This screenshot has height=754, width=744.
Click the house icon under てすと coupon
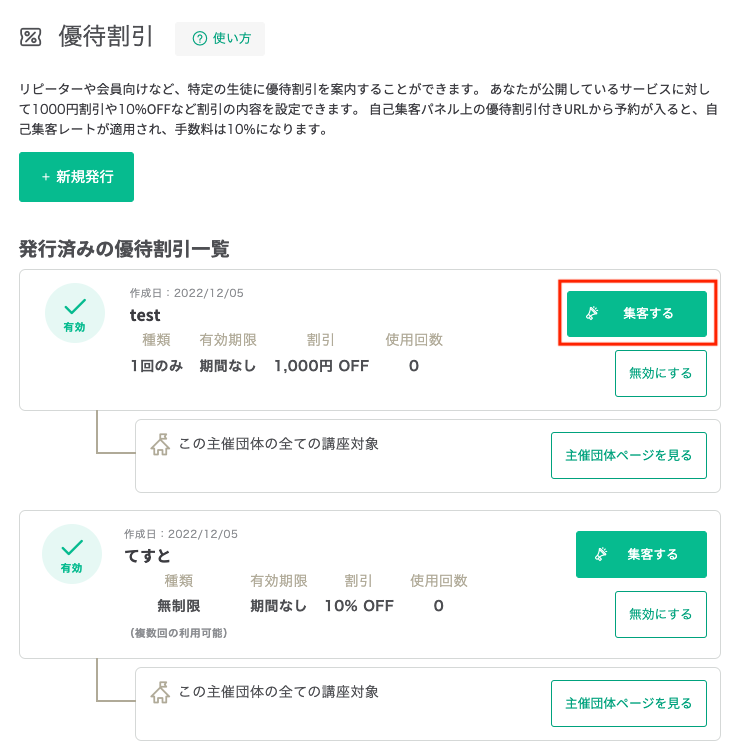tap(160, 692)
